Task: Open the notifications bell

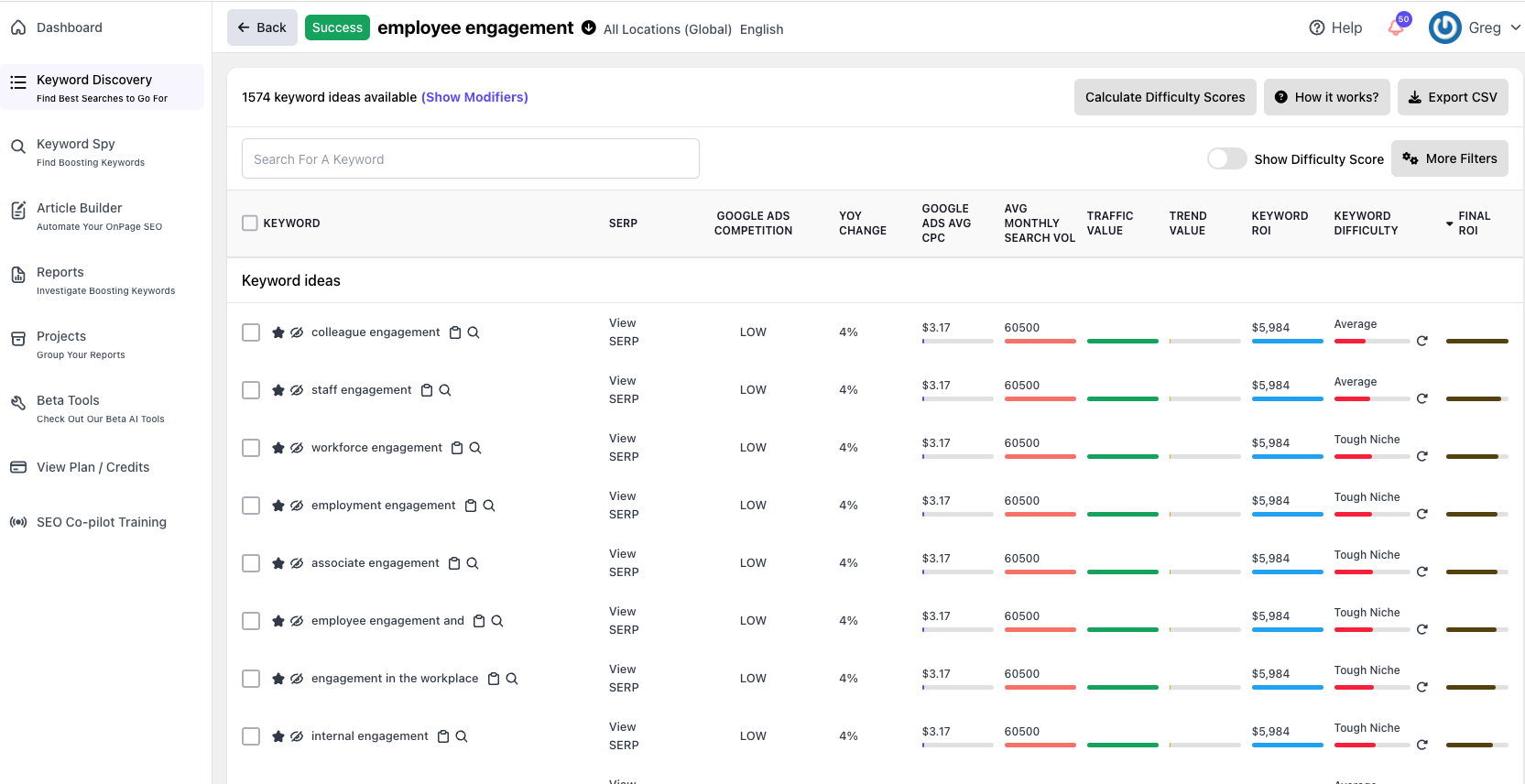Action: (x=1396, y=27)
